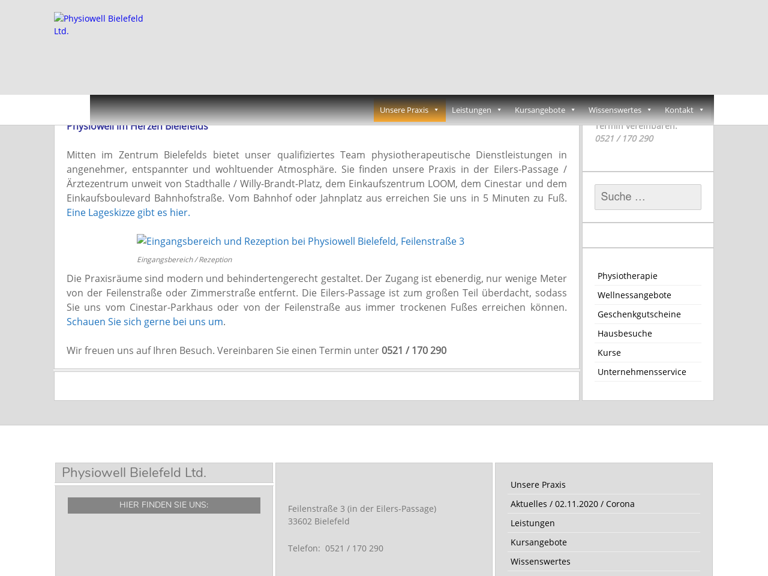Open Aktuelles / 02.11.2020 / Corona footer link

pyautogui.click(x=572, y=504)
